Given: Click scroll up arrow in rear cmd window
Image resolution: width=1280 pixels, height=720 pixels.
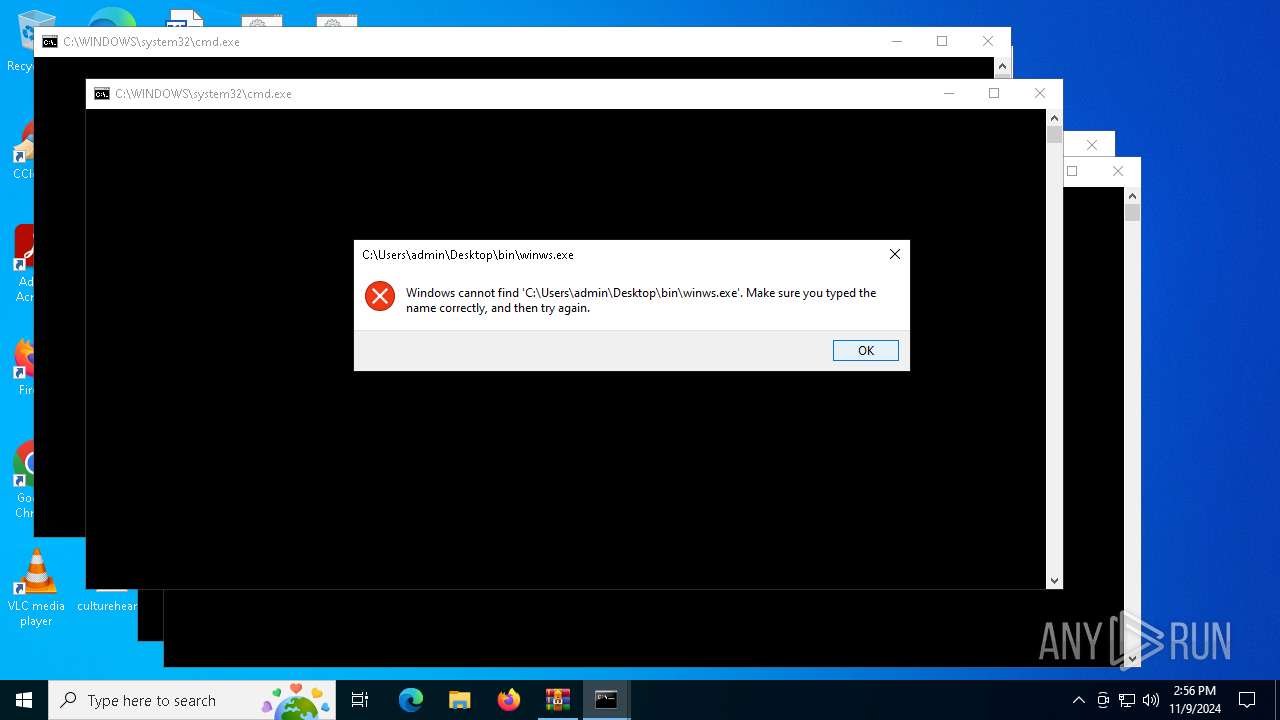Looking at the screenshot, I should point(1002,66).
